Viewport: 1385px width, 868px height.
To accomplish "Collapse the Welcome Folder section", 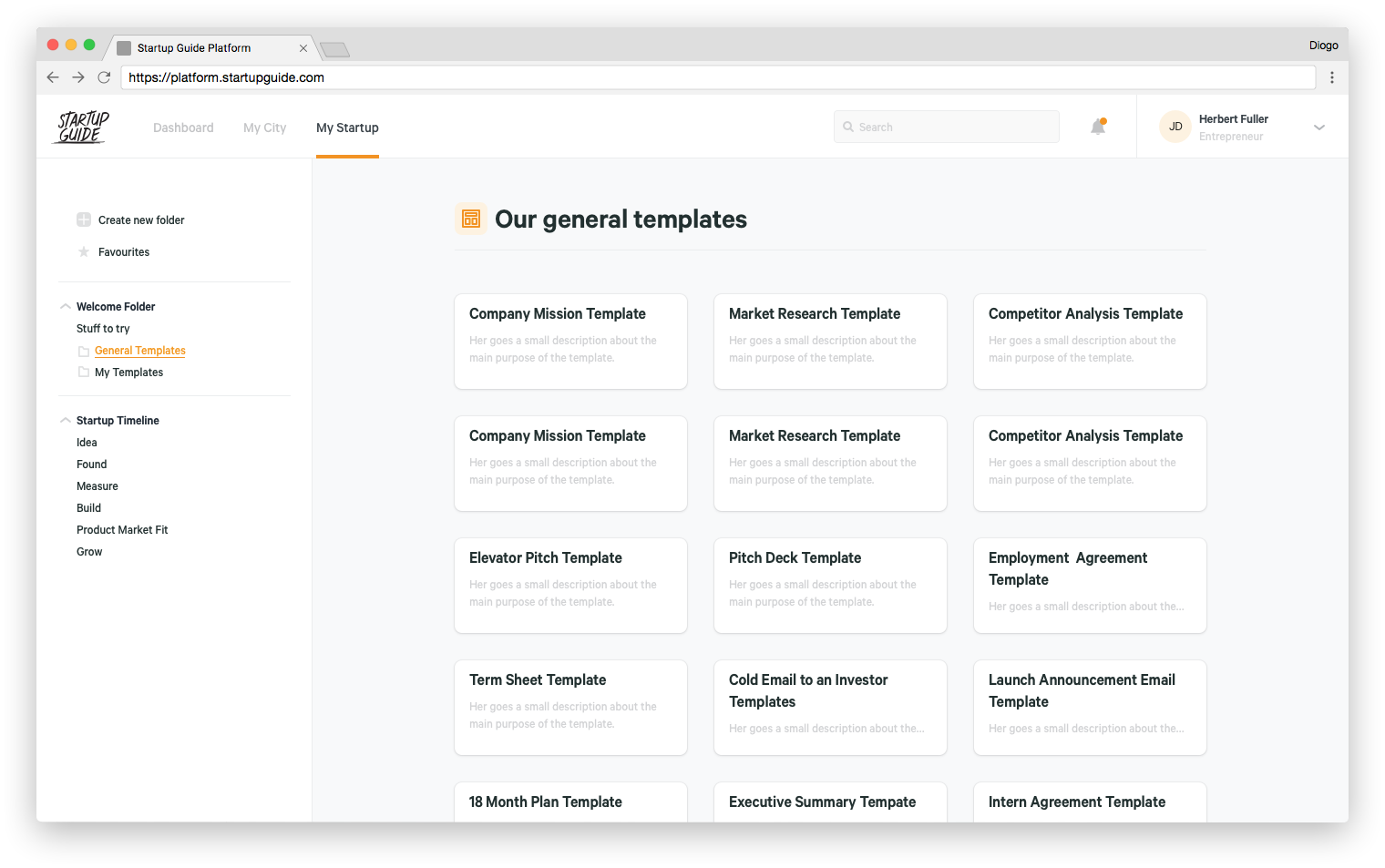I will pyautogui.click(x=65, y=306).
